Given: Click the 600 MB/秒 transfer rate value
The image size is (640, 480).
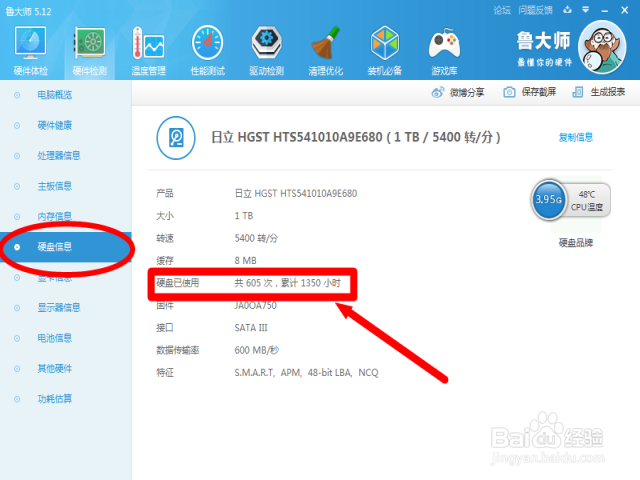Looking at the screenshot, I should (256, 350).
